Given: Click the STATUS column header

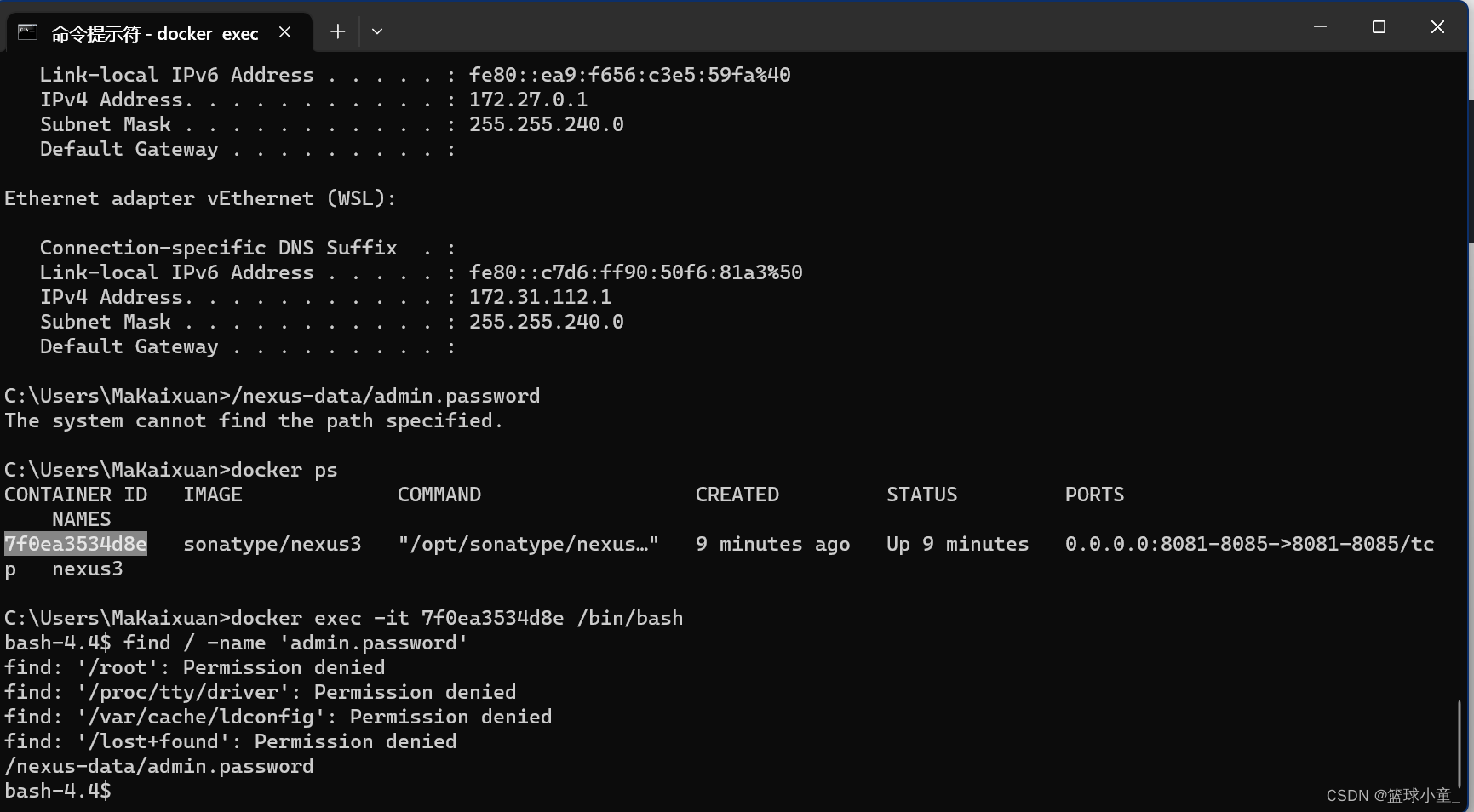Looking at the screenshot, I should point(921,495).
